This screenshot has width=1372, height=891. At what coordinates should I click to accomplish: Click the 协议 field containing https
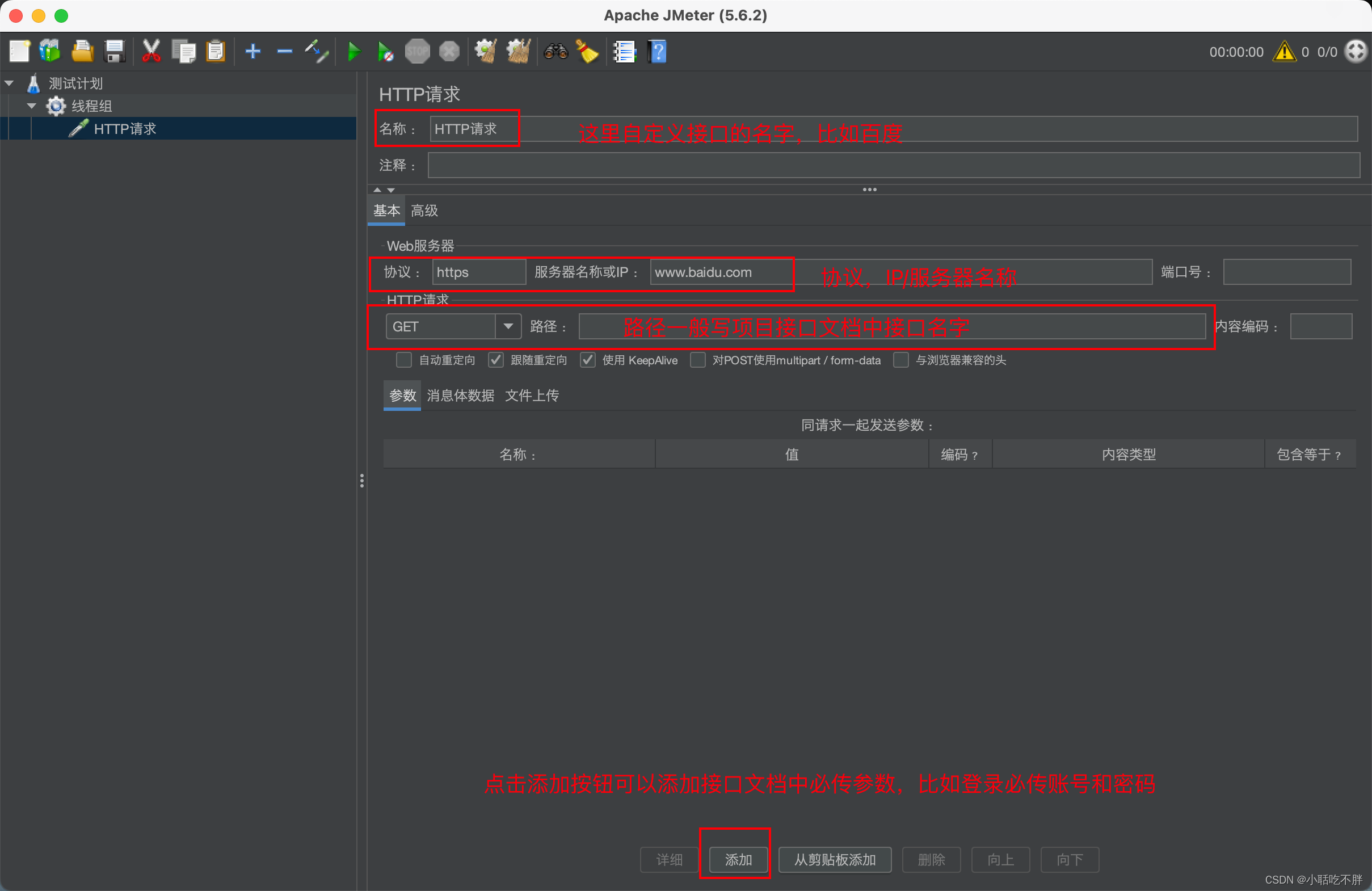[478, 272]
